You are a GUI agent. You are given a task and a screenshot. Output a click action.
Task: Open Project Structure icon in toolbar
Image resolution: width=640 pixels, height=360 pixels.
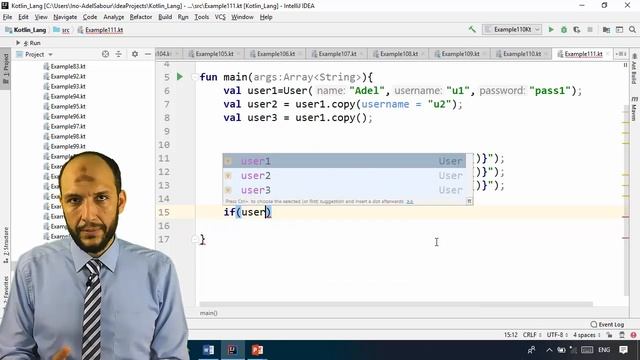click(x=607, y=29)
